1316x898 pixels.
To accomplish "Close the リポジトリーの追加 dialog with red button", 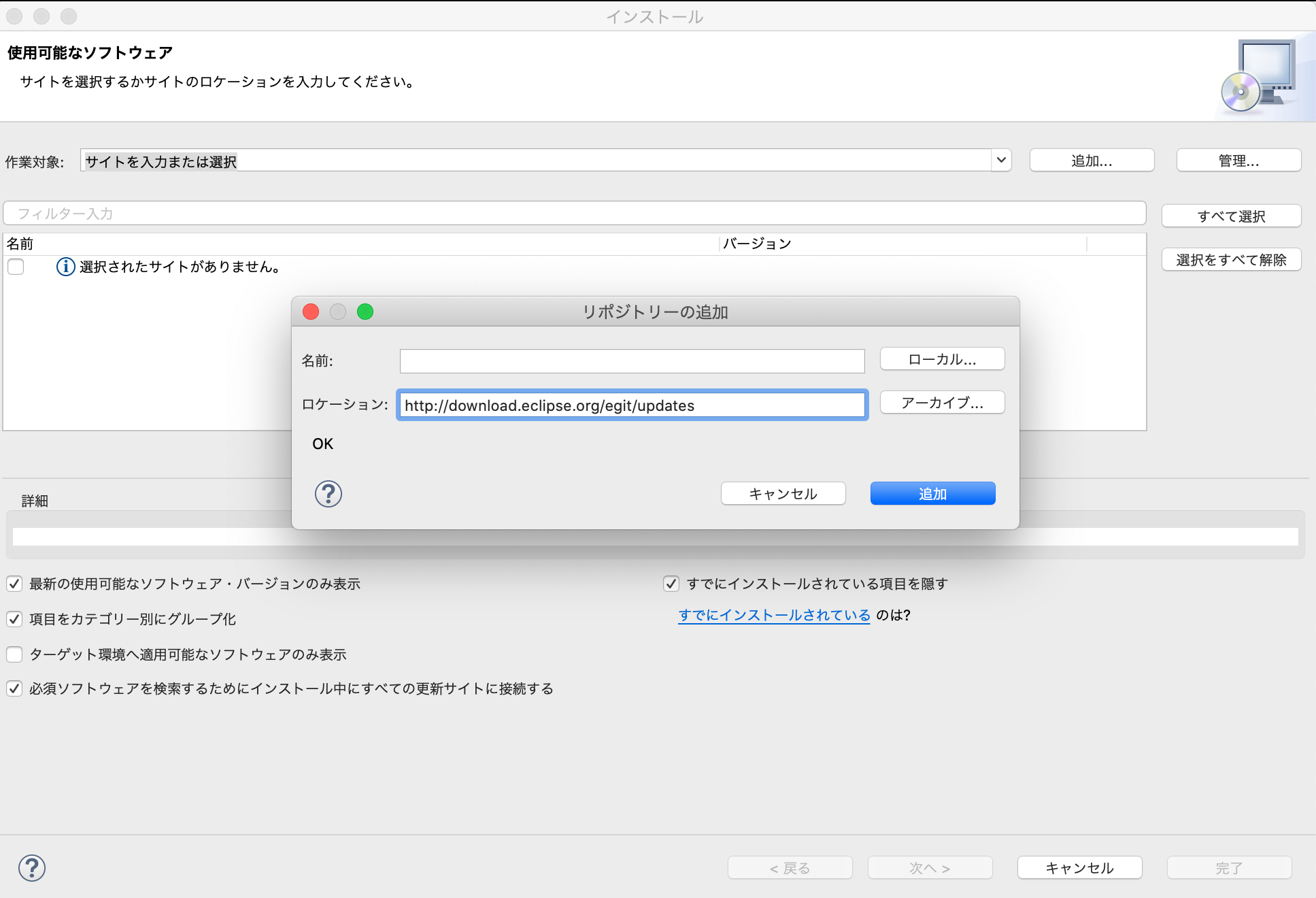I will click(x=311, y=312).
